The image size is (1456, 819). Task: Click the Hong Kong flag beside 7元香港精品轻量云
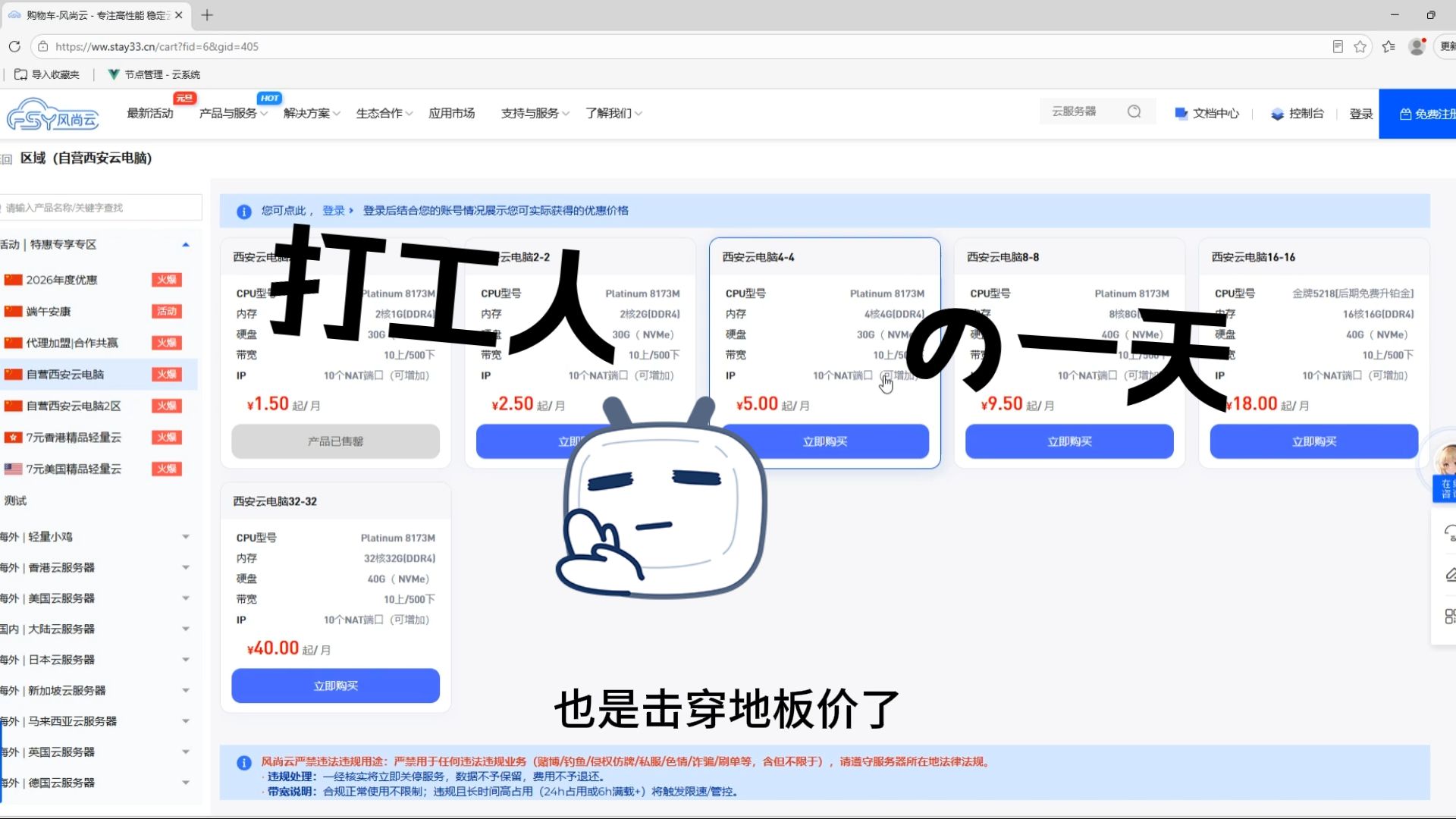click(x=13, y=438)
